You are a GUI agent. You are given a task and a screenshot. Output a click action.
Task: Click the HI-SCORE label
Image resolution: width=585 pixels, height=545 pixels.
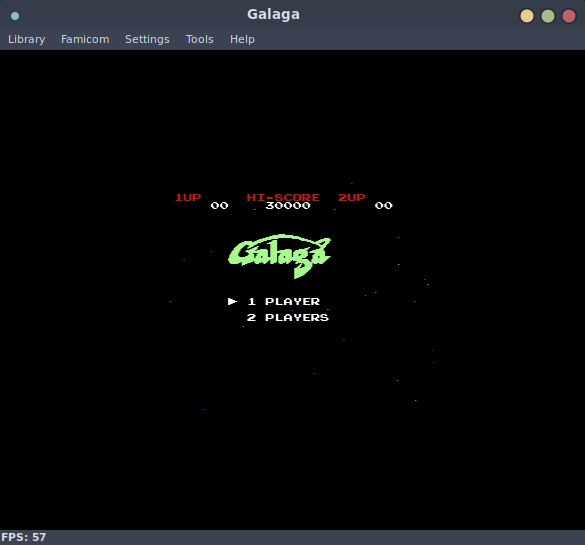point(283,197)
